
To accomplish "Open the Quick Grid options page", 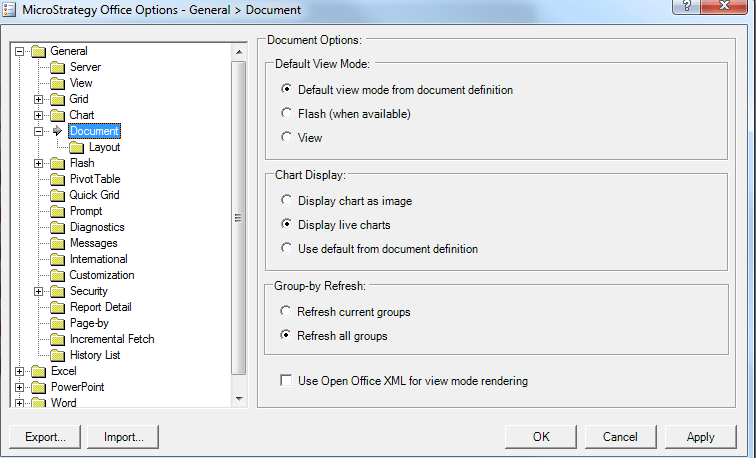I will (x=94, y=195).
